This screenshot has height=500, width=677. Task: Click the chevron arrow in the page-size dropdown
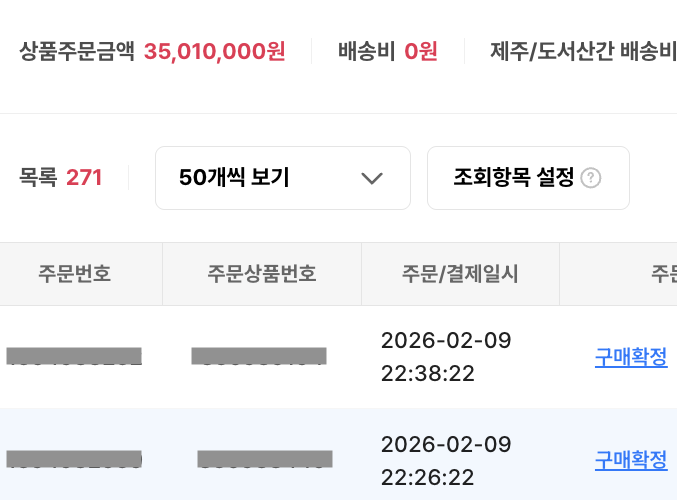click(x=372, y=178)
